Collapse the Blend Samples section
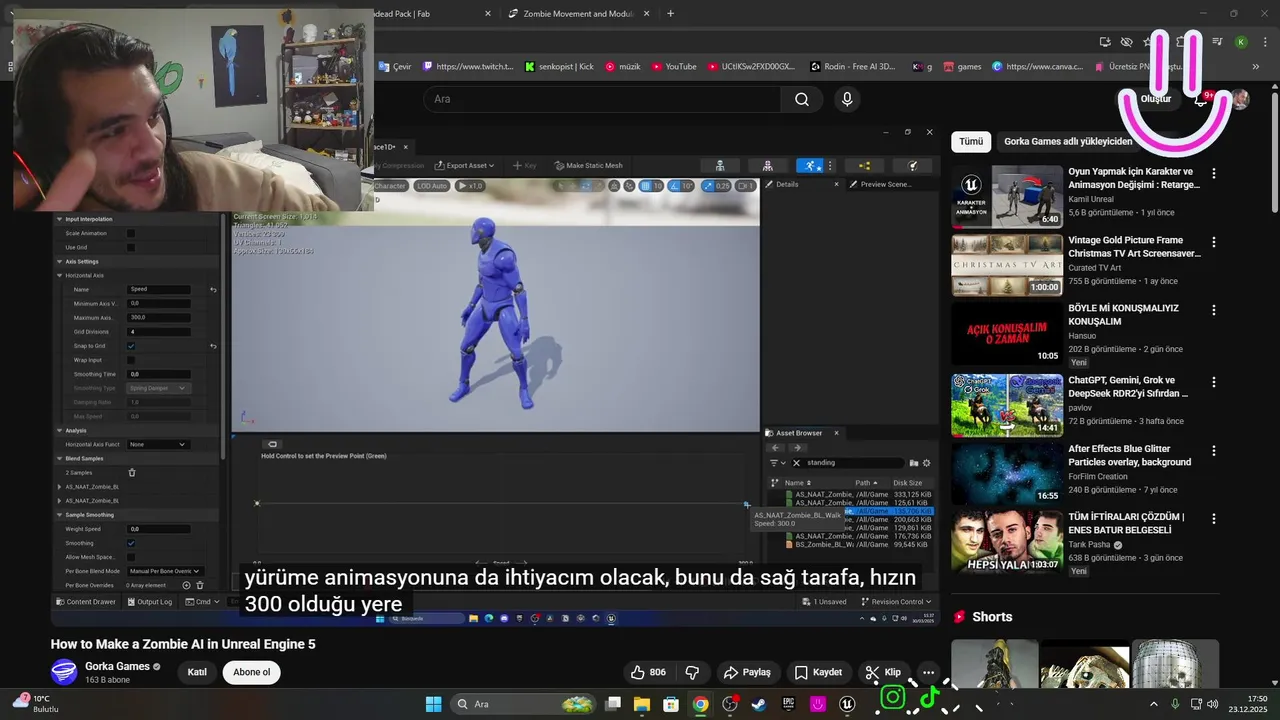 [x=59, y=458]
